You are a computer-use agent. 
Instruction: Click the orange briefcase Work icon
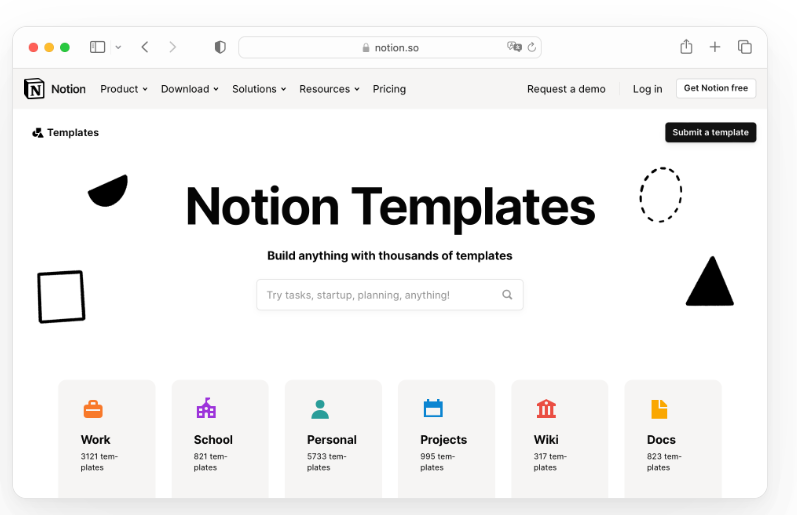[x=93, y=409]
